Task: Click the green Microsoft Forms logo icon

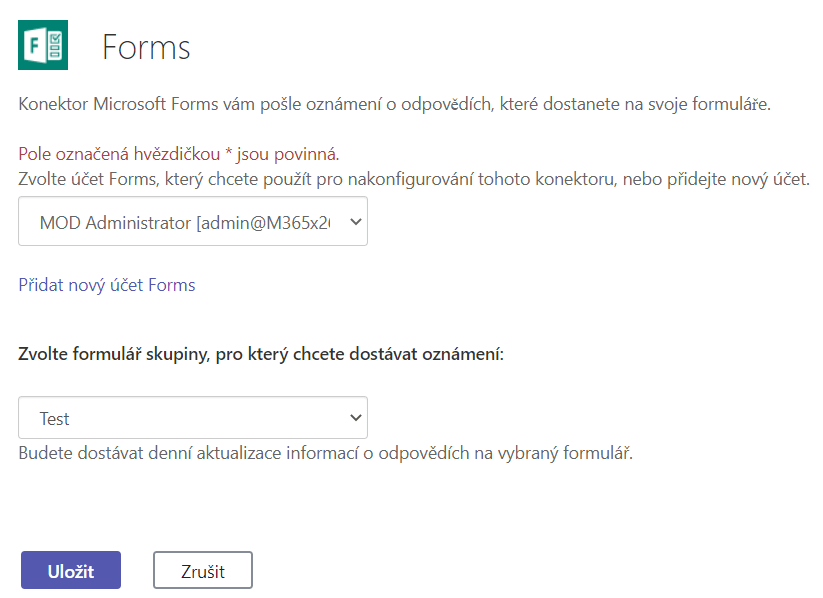Action: 43,45
